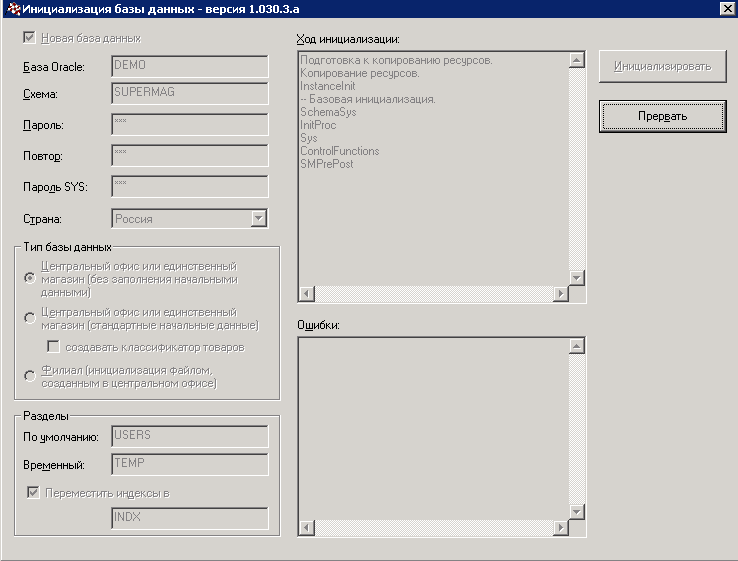Image resolution: width=738 pixels, height=561 pixels.
Task: Click the 'По умолчанию' field with USERS
Action: click(190, 436)
